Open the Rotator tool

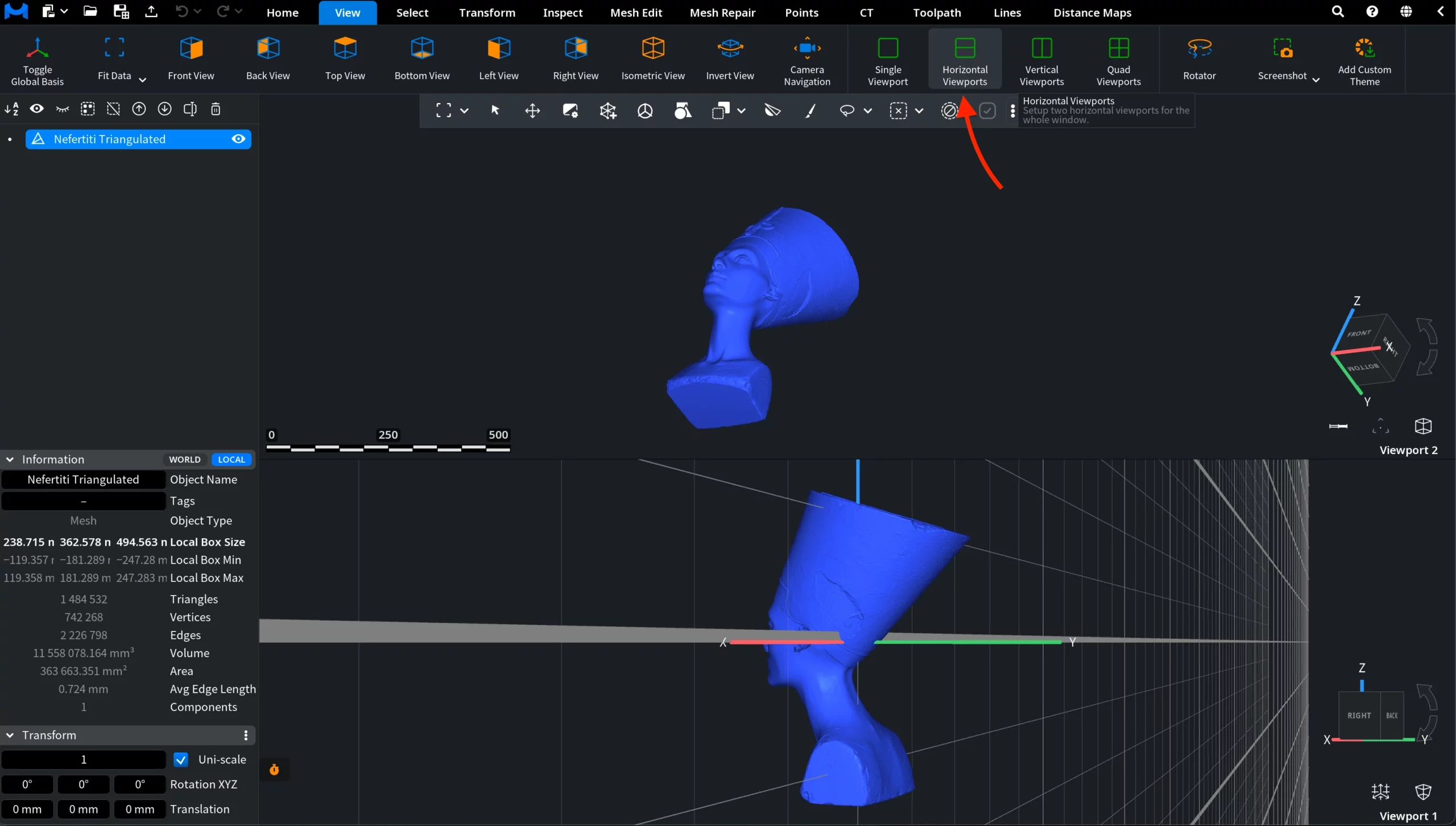point(1199,60)
